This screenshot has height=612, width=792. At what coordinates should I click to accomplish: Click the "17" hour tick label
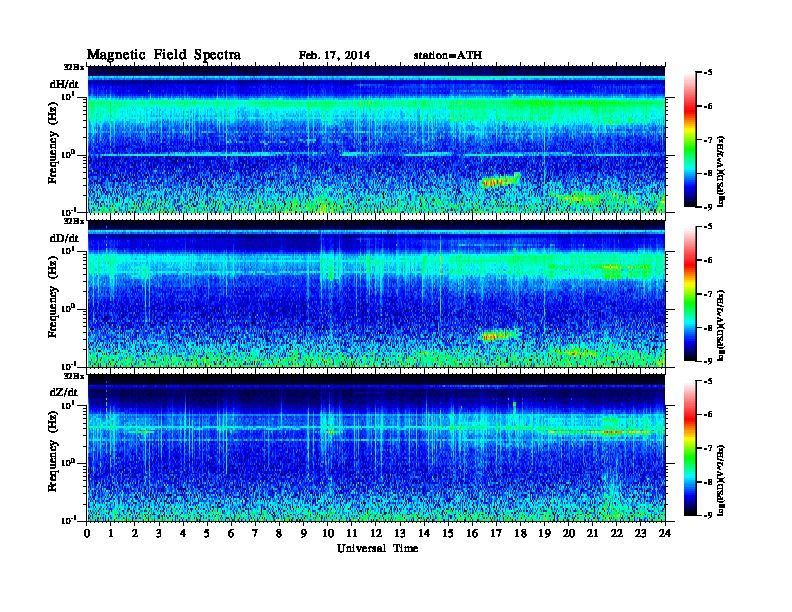click(496, 533)
